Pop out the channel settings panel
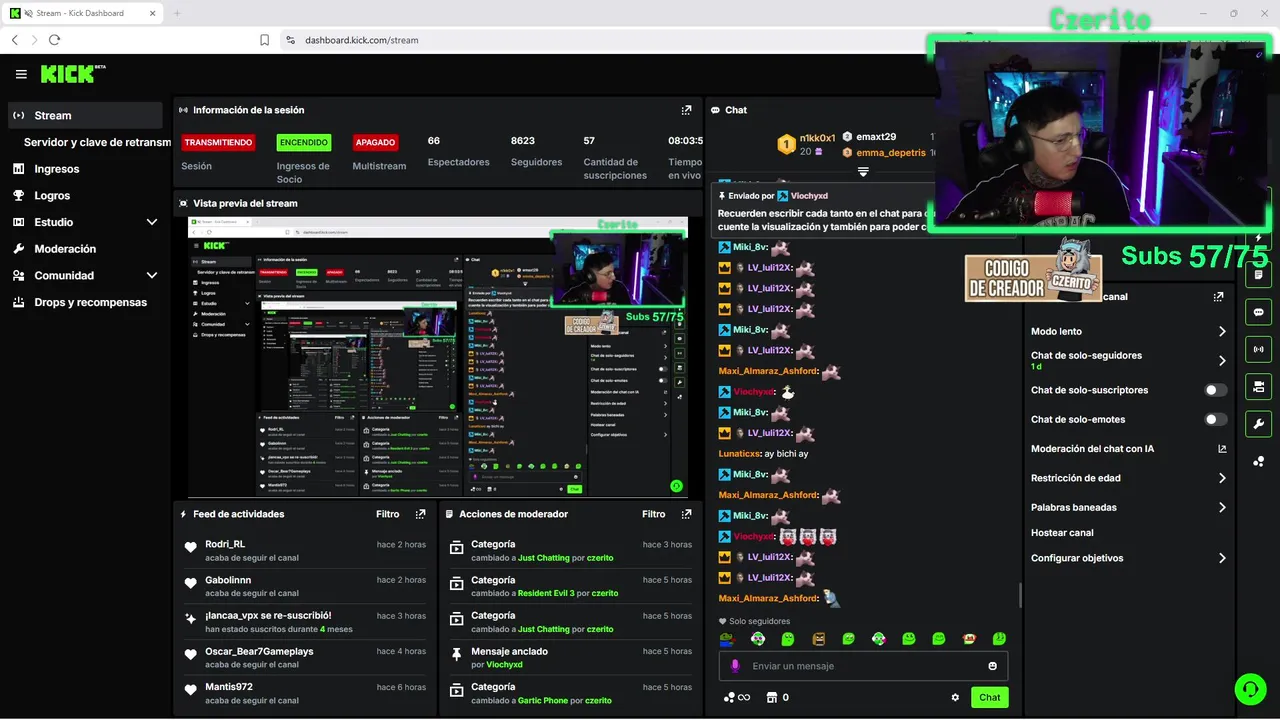 (1218, 297)
